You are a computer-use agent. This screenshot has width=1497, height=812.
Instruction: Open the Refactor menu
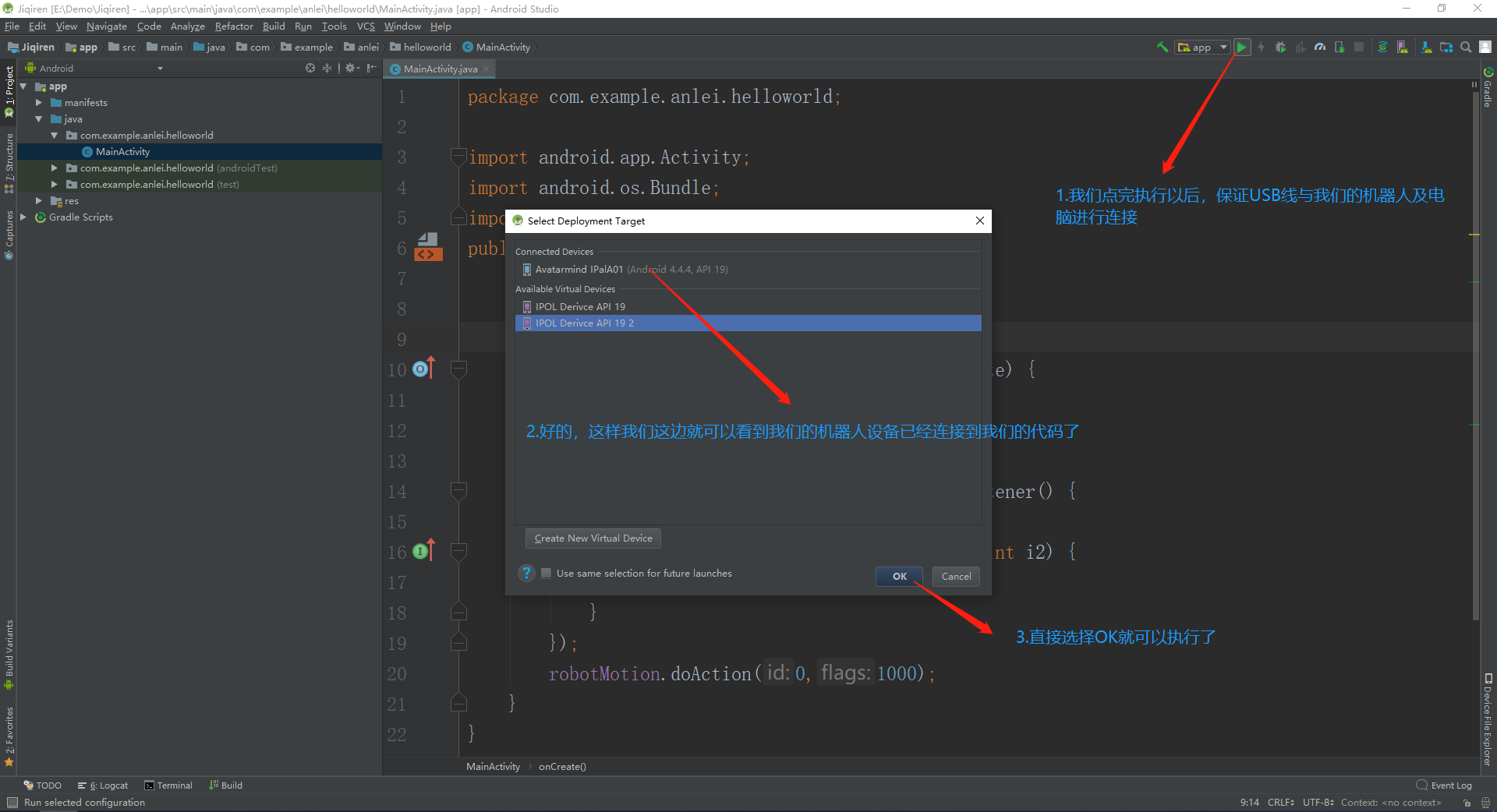234,26
